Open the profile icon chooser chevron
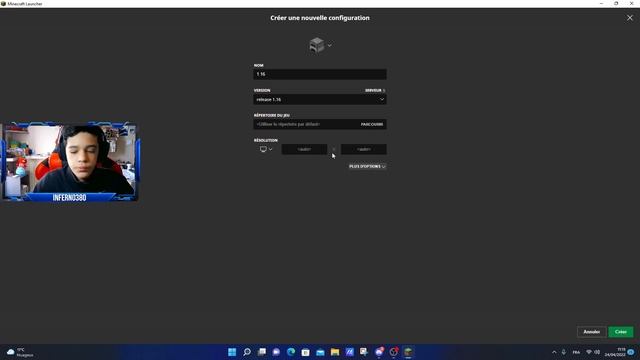 [x=329, y=45]
